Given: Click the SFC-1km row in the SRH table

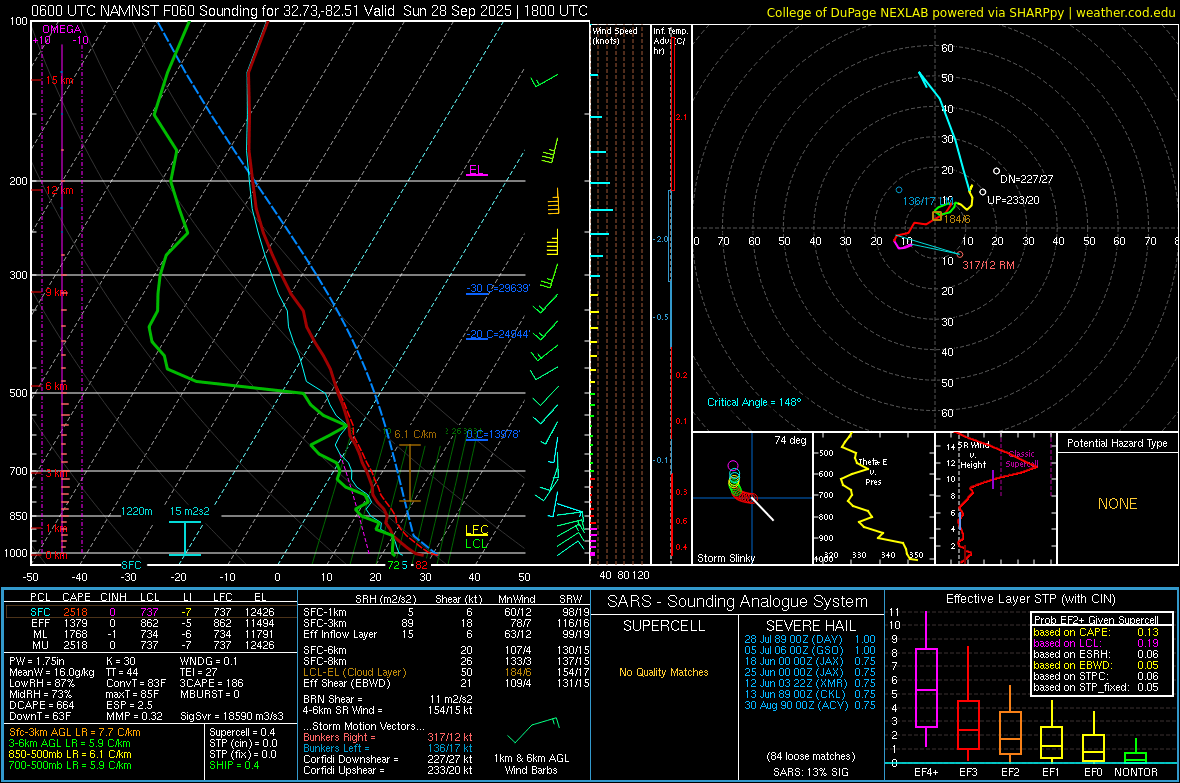Looking at the screenshot, I should 446,612.
